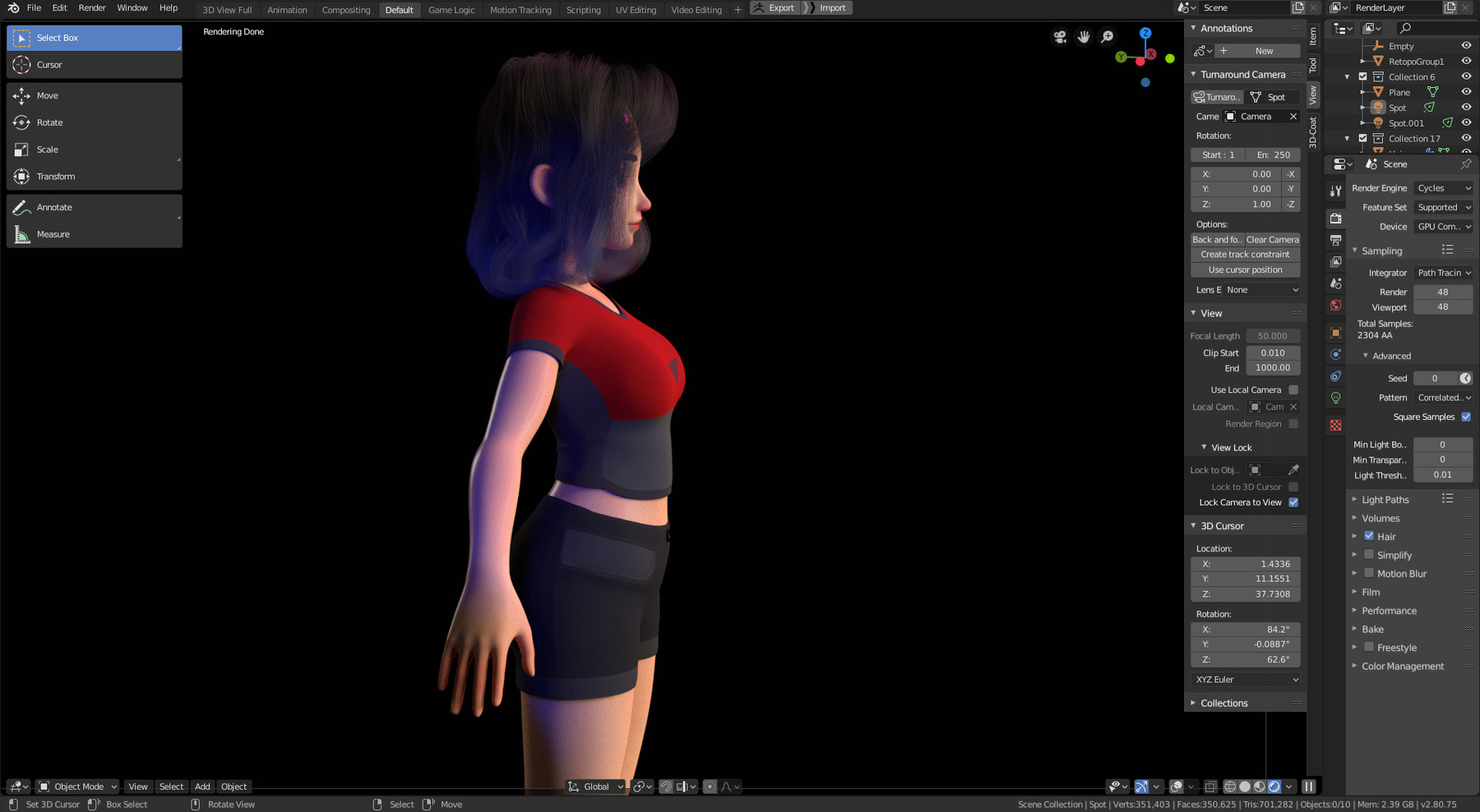This screenshot has width=1480, height=812.
Task: Switch to the Scripting workspace tab
Action: pyautogui.click(x=583, y=10)
